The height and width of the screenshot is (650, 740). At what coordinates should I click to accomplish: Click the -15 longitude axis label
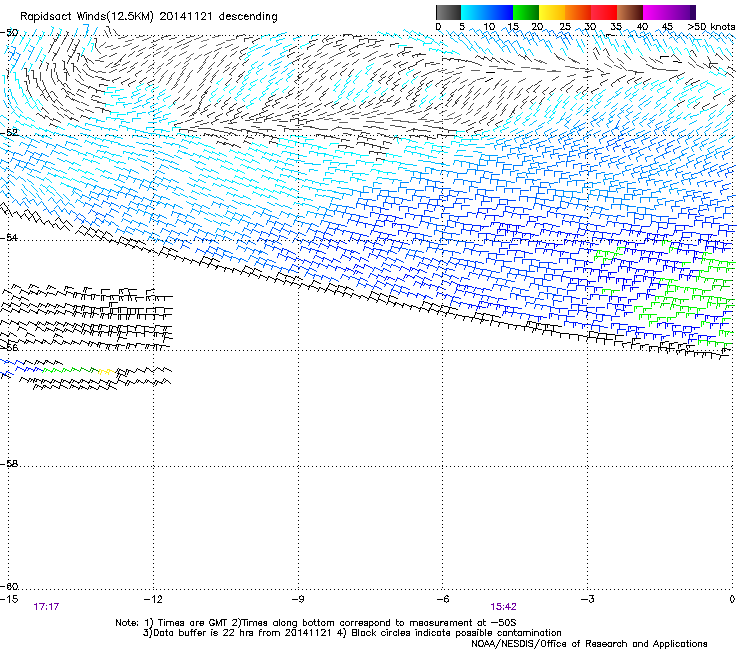tap(9, 599)
